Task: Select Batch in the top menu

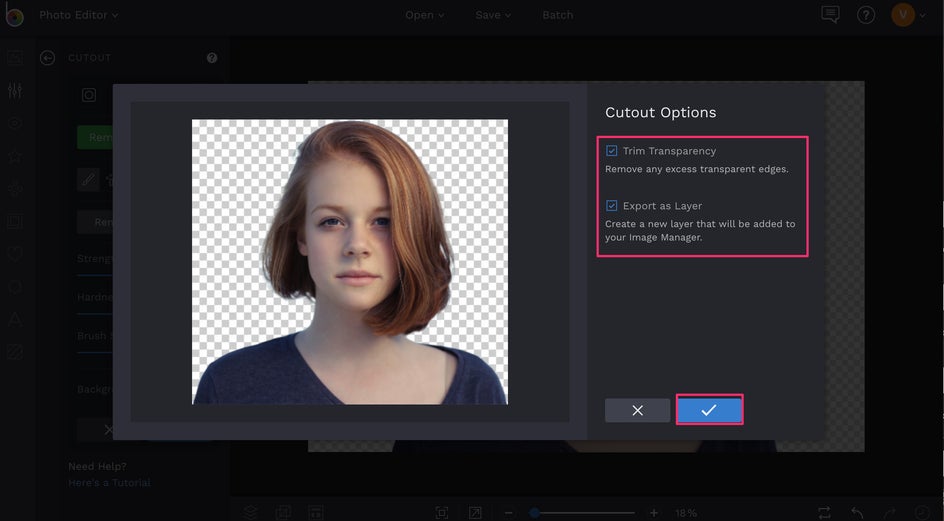Action: point(558,15)
